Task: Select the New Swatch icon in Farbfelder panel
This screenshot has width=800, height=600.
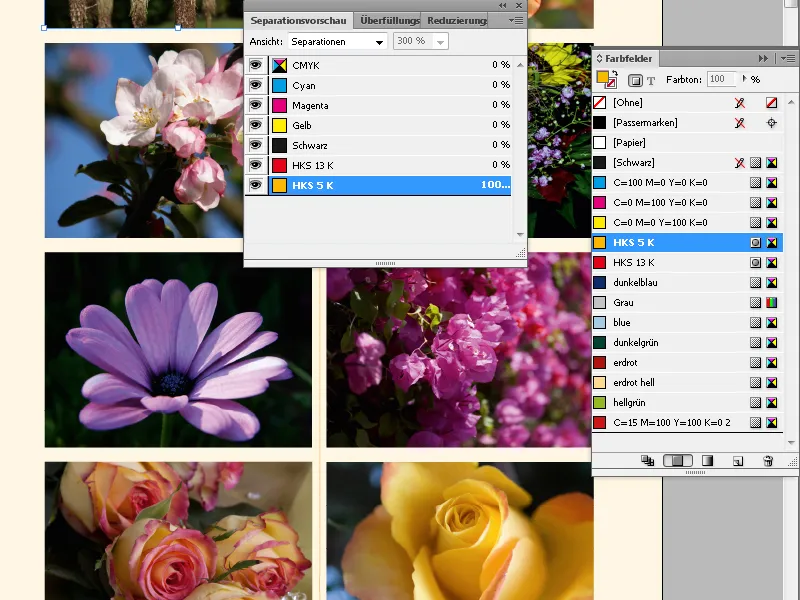Action: 737,461
